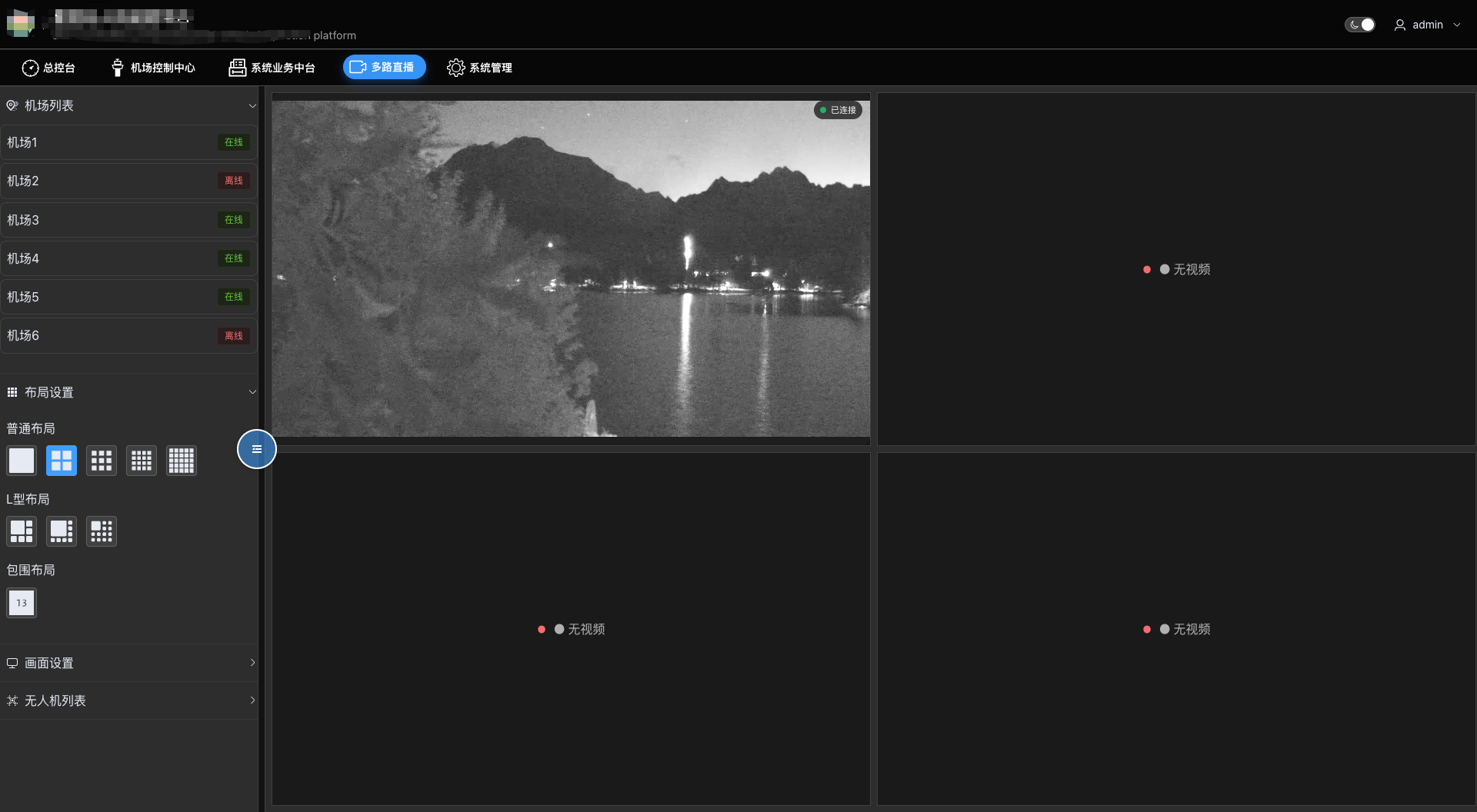Click the 多路直播 camera icon

(x=358, y=68)
